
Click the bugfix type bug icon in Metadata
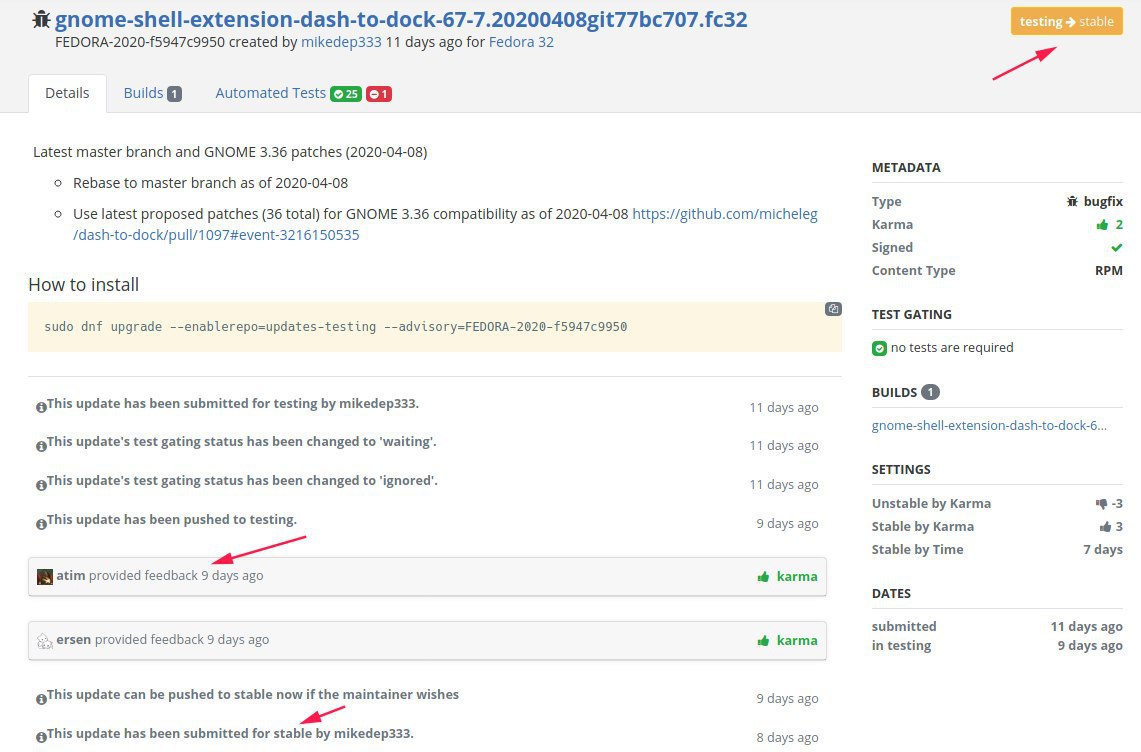coord(1072,202)
